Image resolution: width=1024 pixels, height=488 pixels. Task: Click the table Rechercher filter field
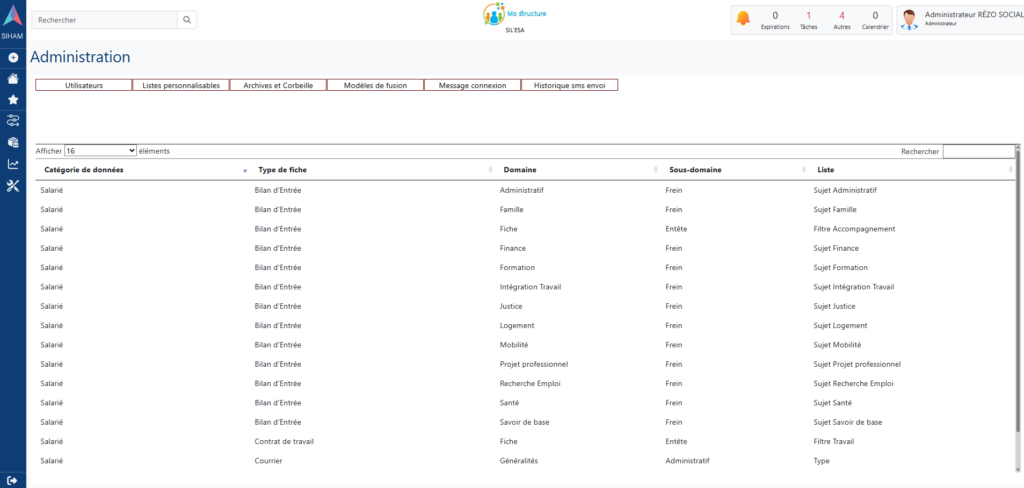click(978, 151)
